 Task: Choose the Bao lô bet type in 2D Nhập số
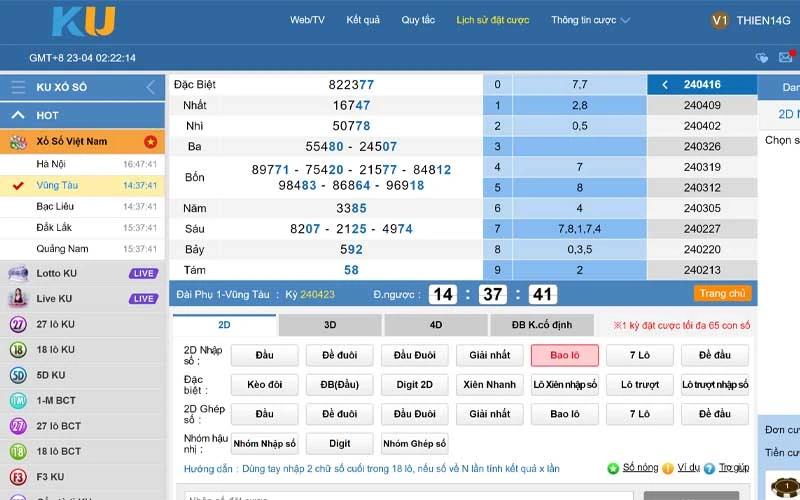point(564,355)
